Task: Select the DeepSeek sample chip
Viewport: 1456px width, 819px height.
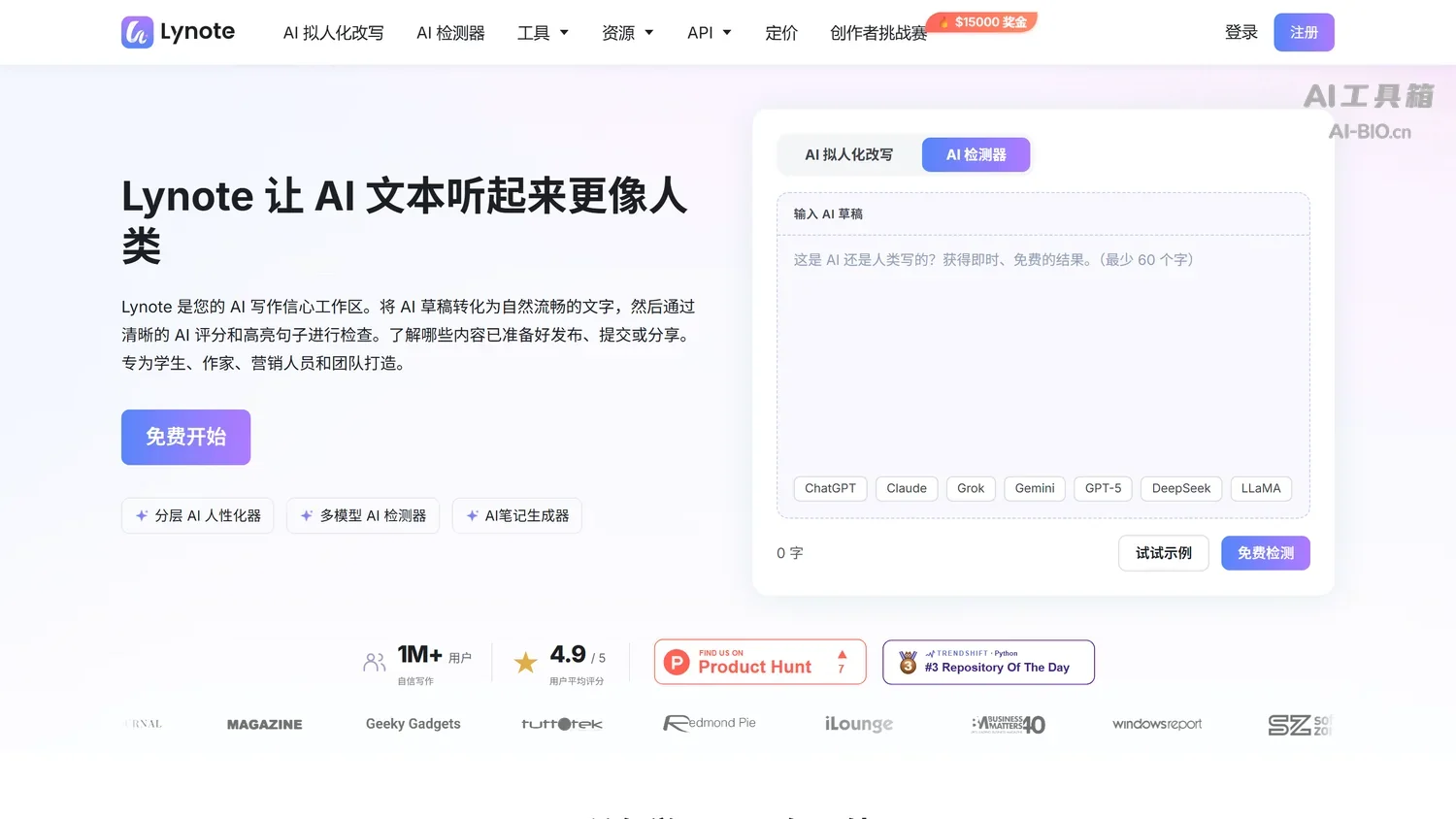Action: click(x=1181, y=488)
